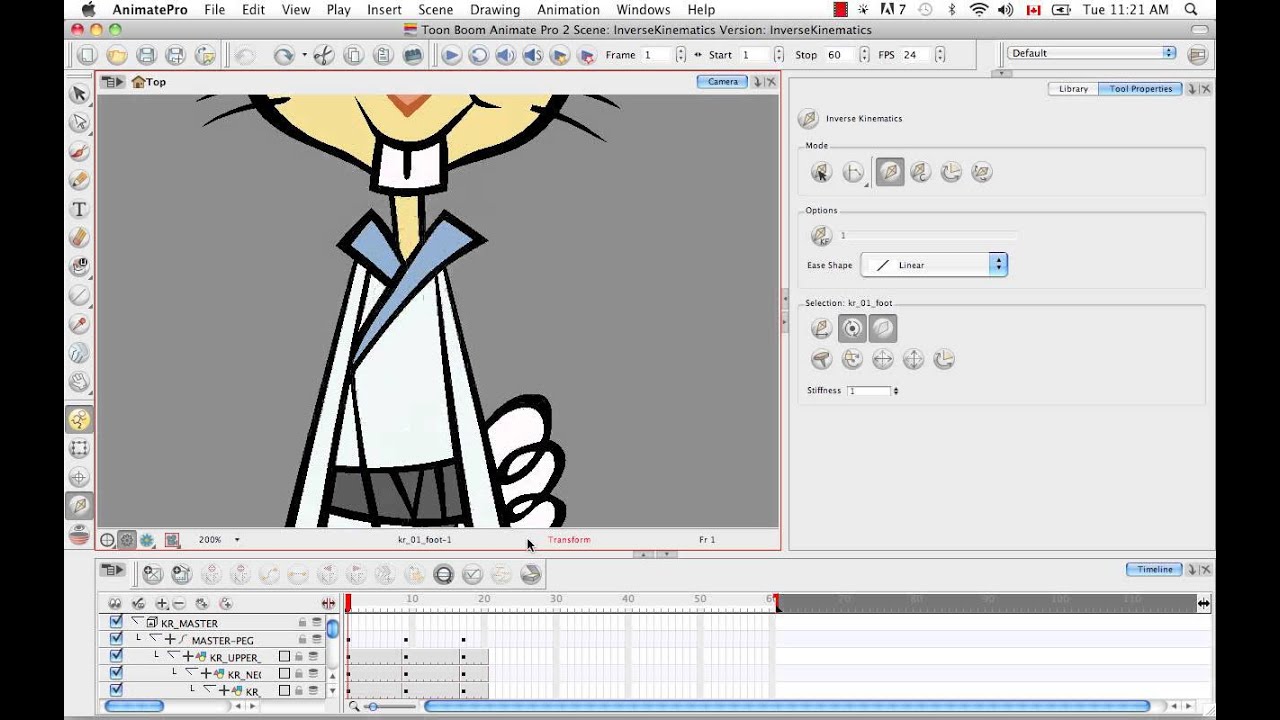The width and height of the screenshot is (1280, 720).
Task: Adjust the timeline zoom slider
Action: click(372, 707)
